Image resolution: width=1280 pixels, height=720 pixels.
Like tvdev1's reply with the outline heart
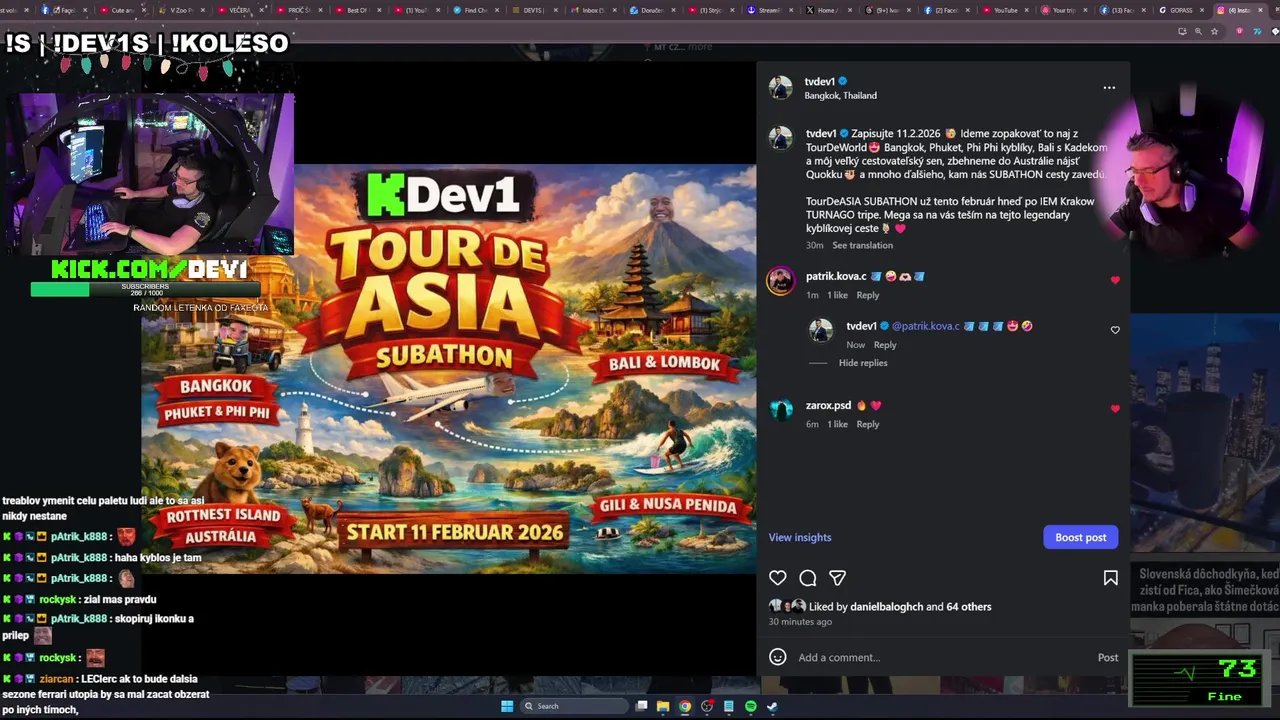1115,330
